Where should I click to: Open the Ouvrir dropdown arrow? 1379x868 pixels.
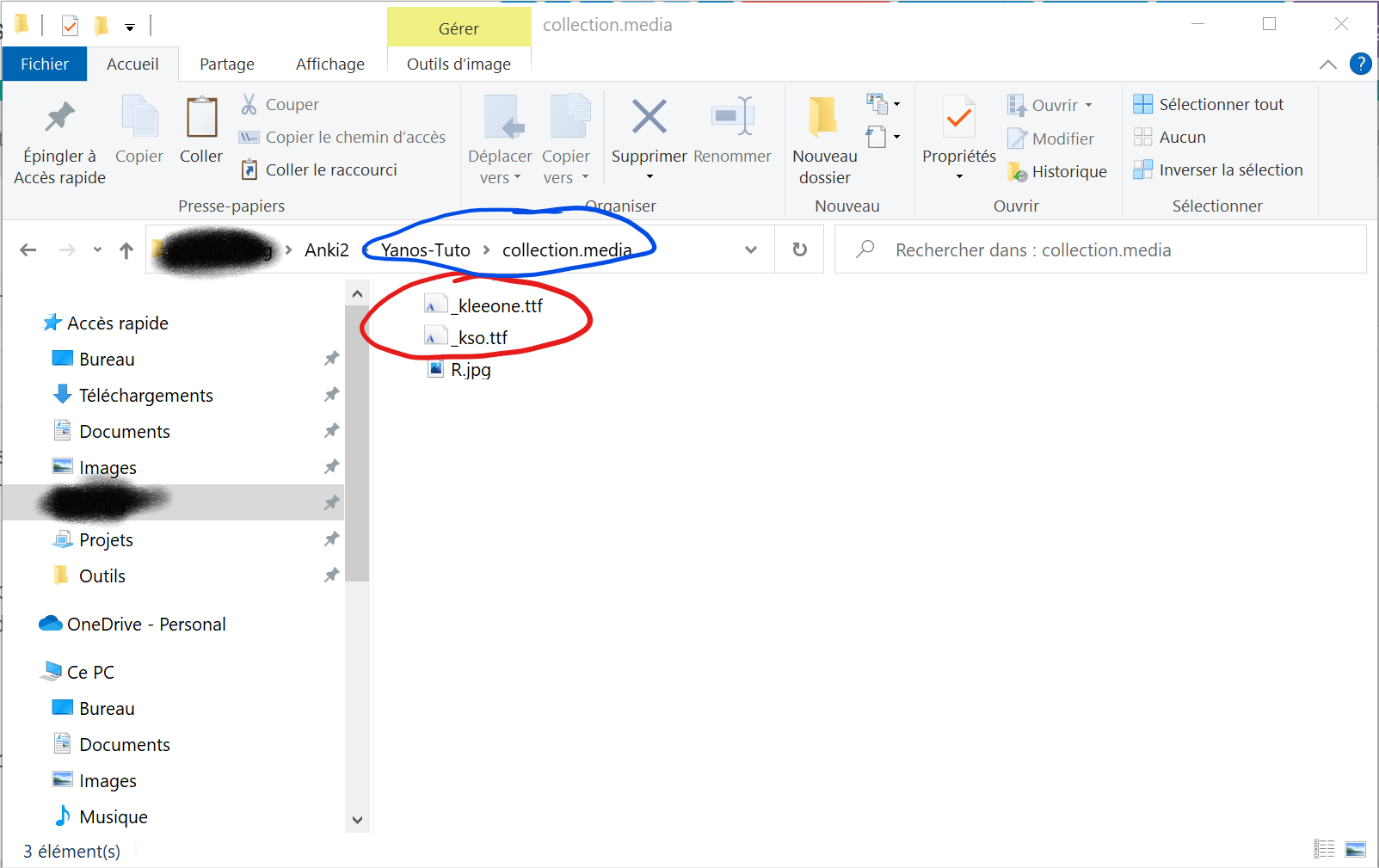(x=1087, y=104)
